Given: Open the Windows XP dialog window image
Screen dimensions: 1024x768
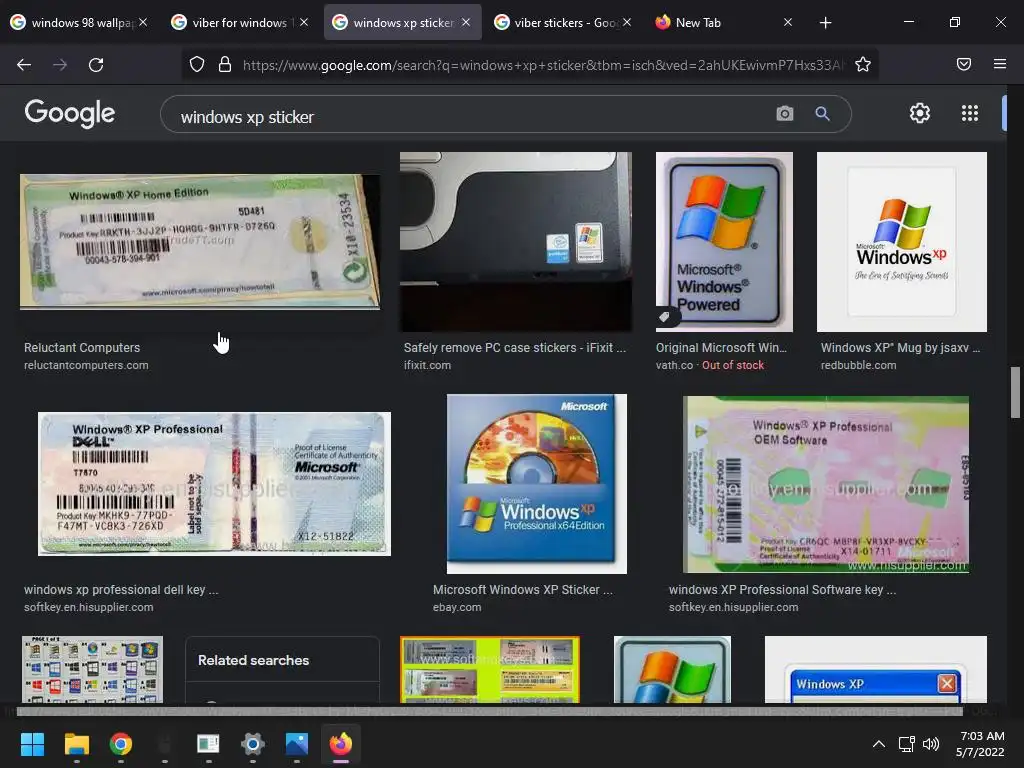Looking at the screenshot, I should pyautogui.click(x=876, y=669).
